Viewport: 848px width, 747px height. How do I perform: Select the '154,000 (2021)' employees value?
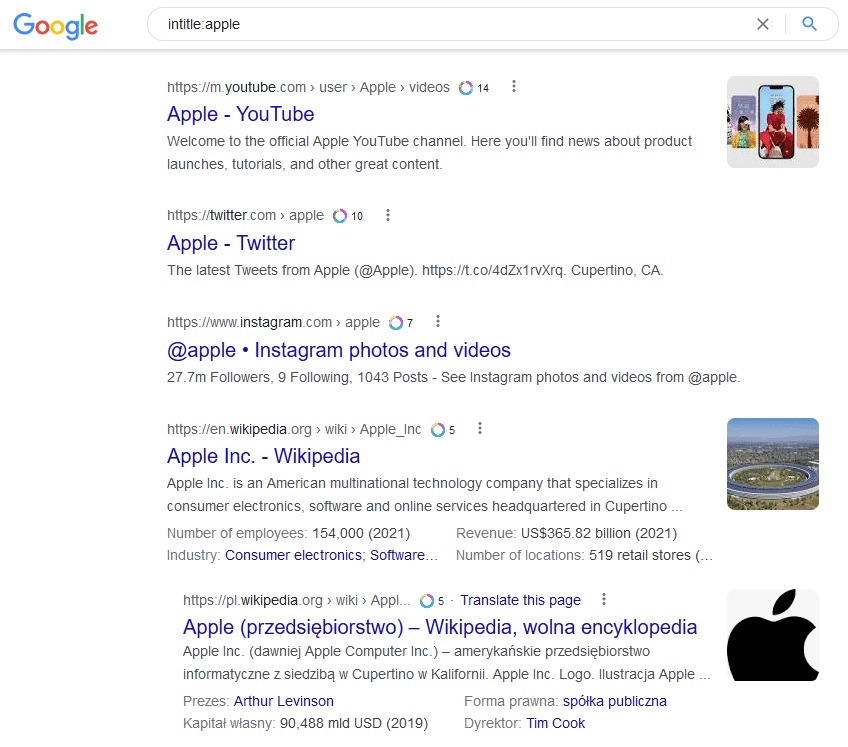point(361,533)
